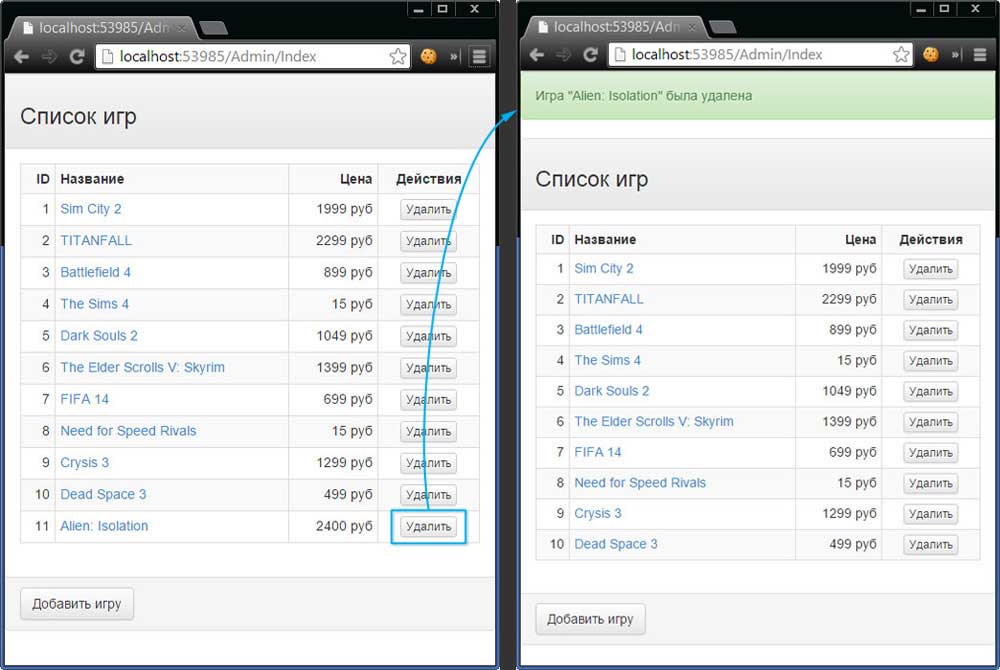Click the forward arrow in left browser window
1000x670 pixels.
(x=49, y=57)
